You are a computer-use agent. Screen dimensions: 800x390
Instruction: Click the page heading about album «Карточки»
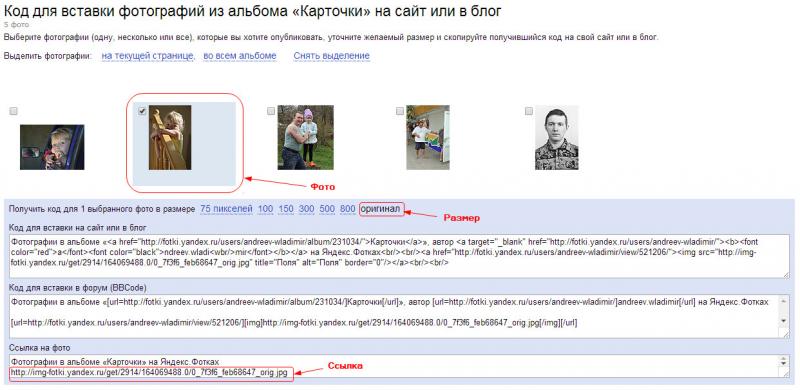253,10
